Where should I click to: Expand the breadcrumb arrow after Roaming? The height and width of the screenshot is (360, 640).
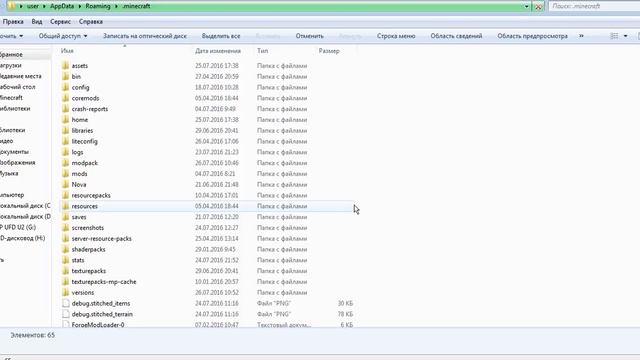116,7
